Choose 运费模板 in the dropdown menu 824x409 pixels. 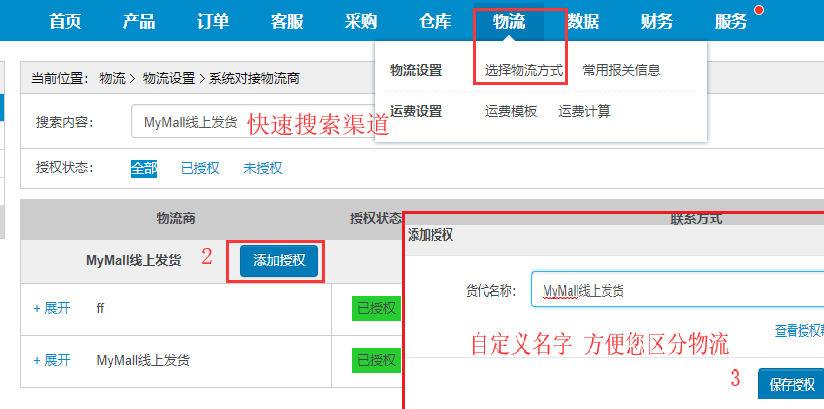(x=511, y=111)
